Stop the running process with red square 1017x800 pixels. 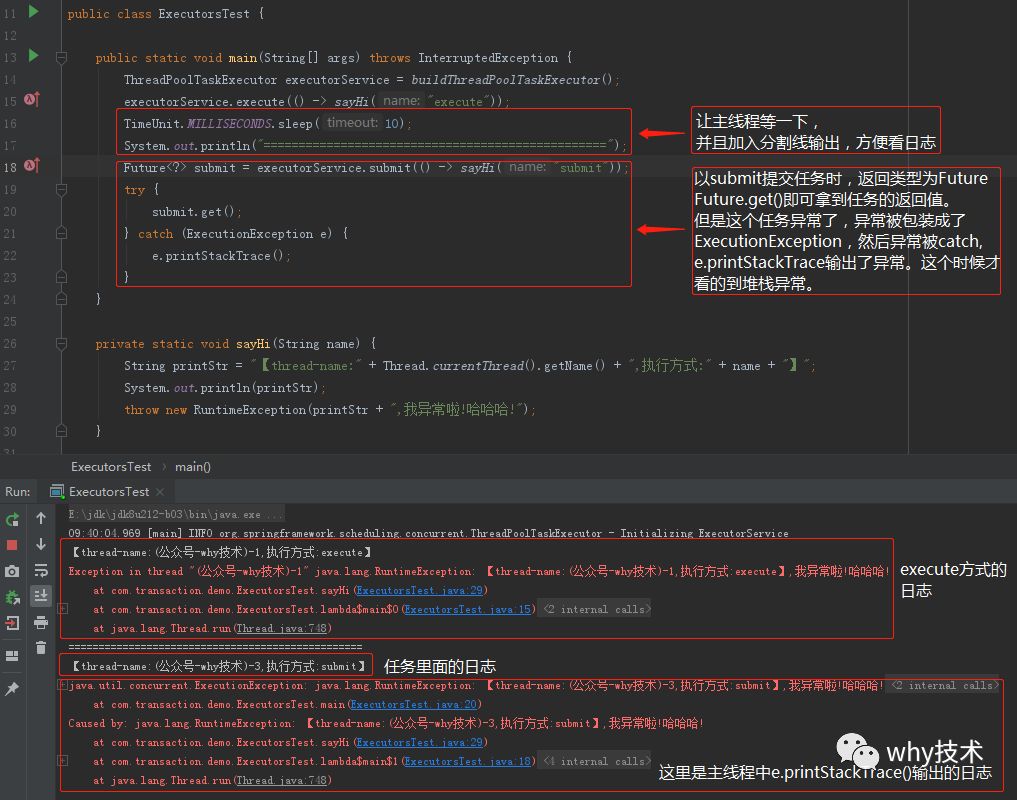click(x=12, y=545)
